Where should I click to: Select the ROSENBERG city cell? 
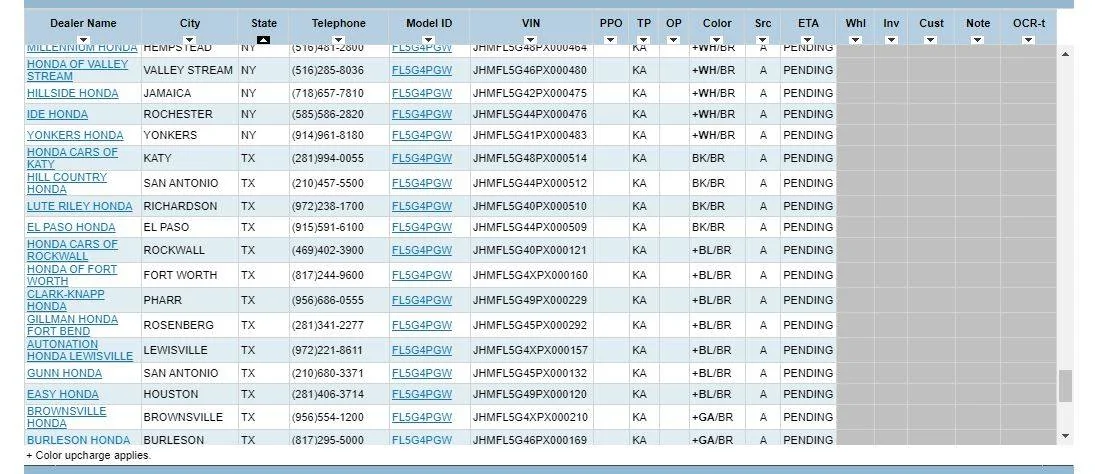[x=189, y=325]
